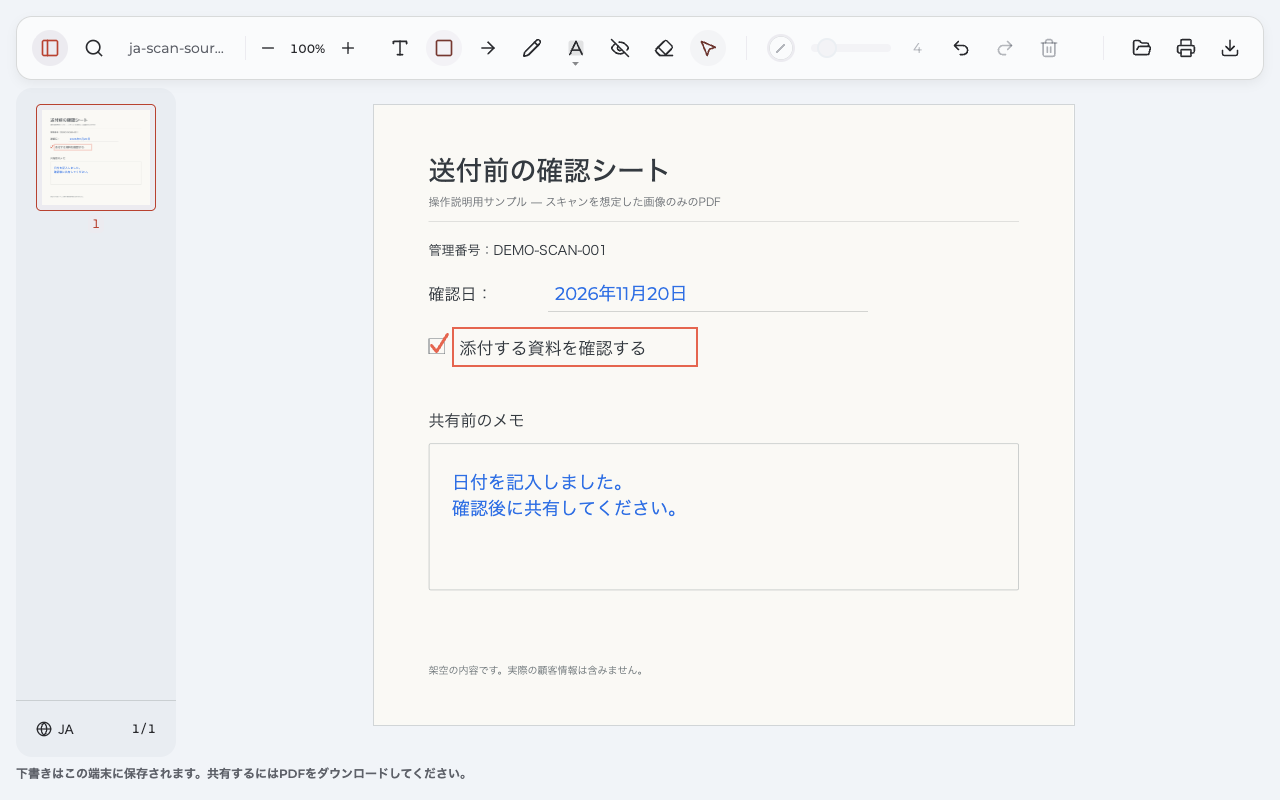1280x800 pixels.
Task: Download the annotated PDF
Action: [1230, 48]
